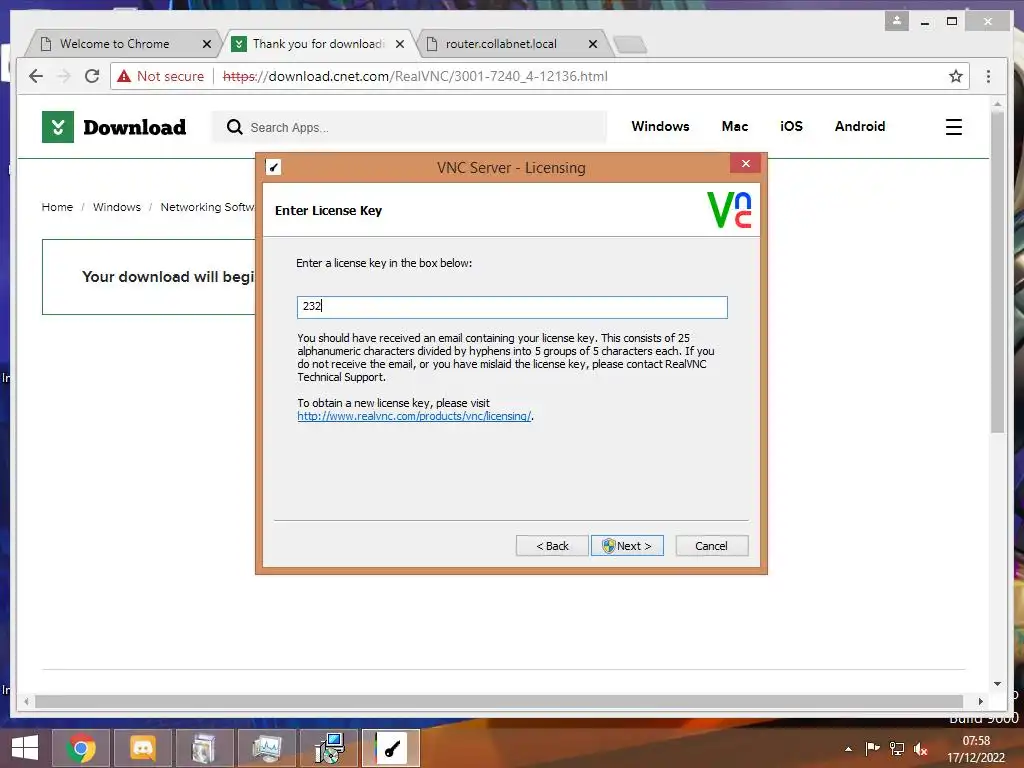Click the scroll left arrow

(26, 701)
